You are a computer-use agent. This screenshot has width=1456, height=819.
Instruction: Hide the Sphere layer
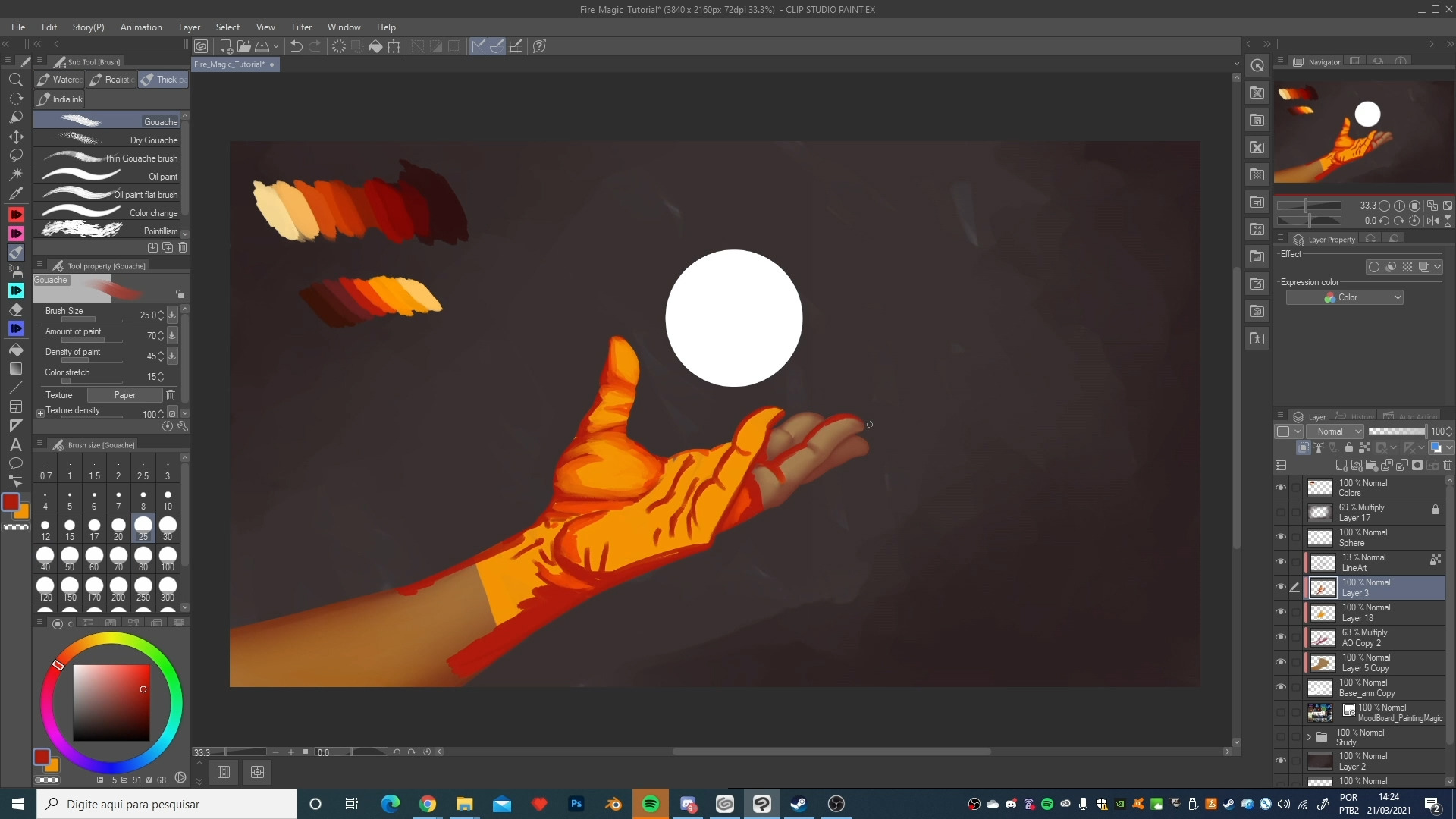click(x=1281, y=537)
